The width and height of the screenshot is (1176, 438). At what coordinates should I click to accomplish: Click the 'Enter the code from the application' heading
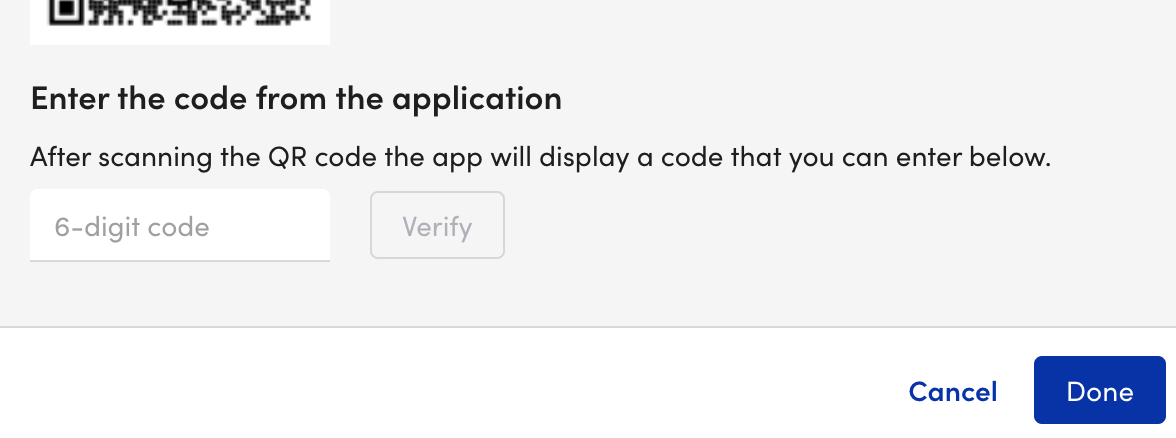tap(296, 99)
